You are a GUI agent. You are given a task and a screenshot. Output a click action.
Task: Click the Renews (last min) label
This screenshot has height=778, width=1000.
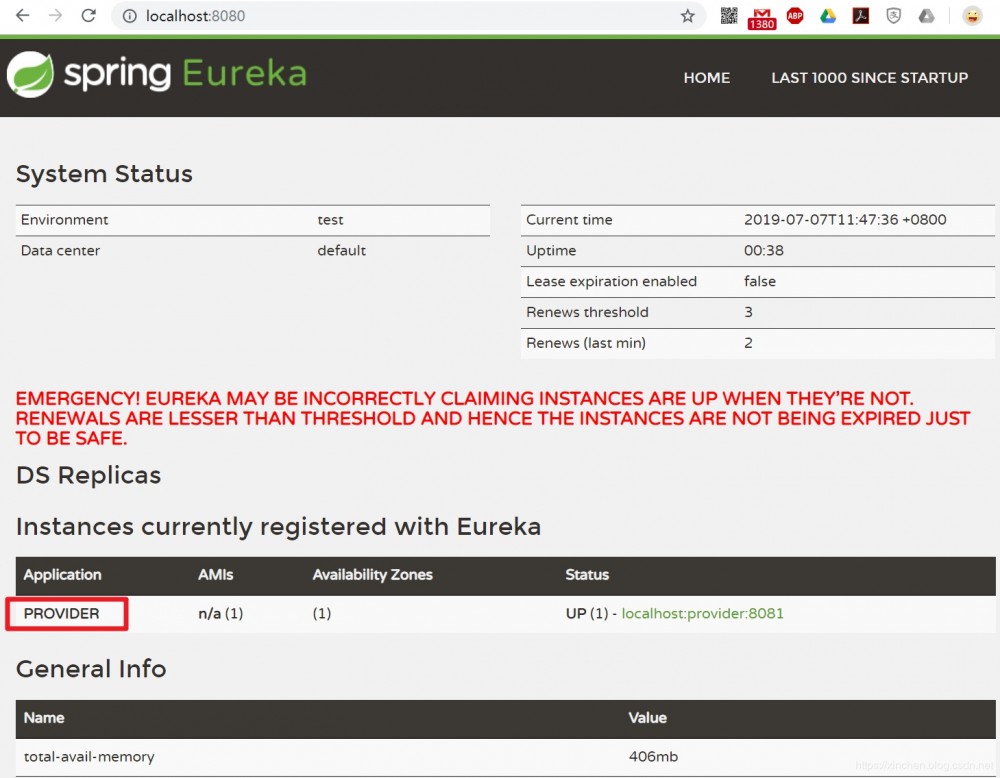click(x=585, y=343)
